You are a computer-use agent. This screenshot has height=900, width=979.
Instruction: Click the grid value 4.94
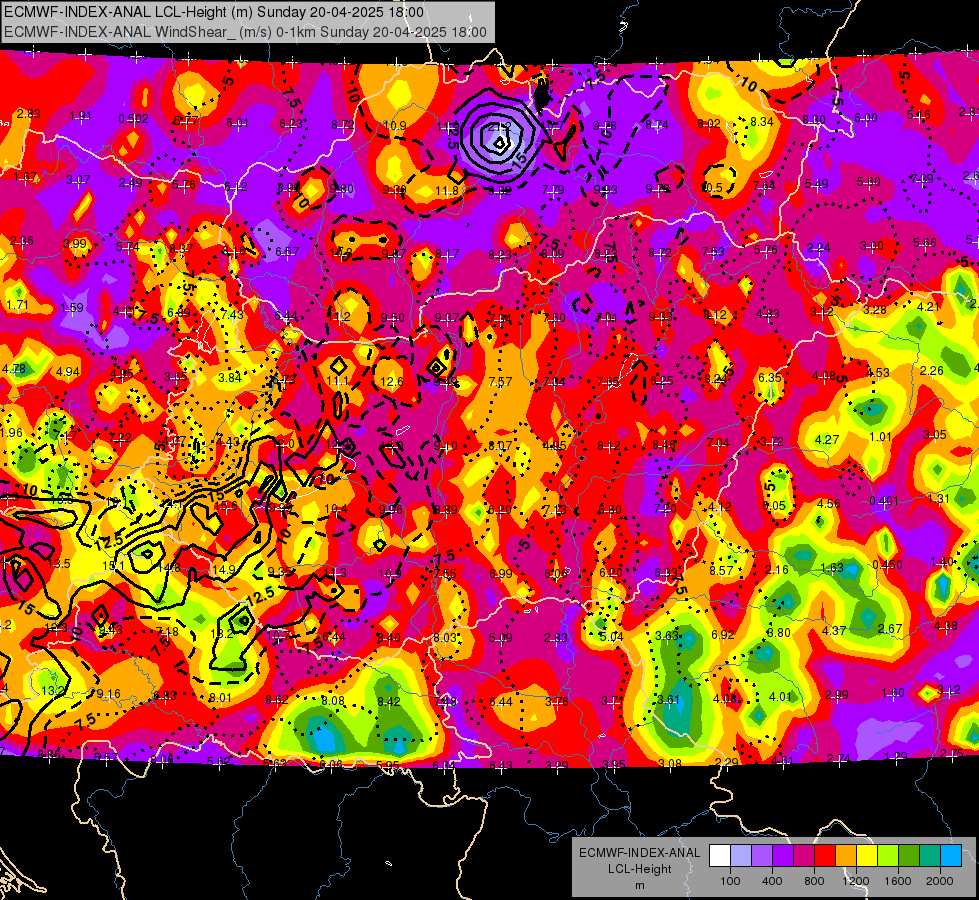[x=68, y=372]
